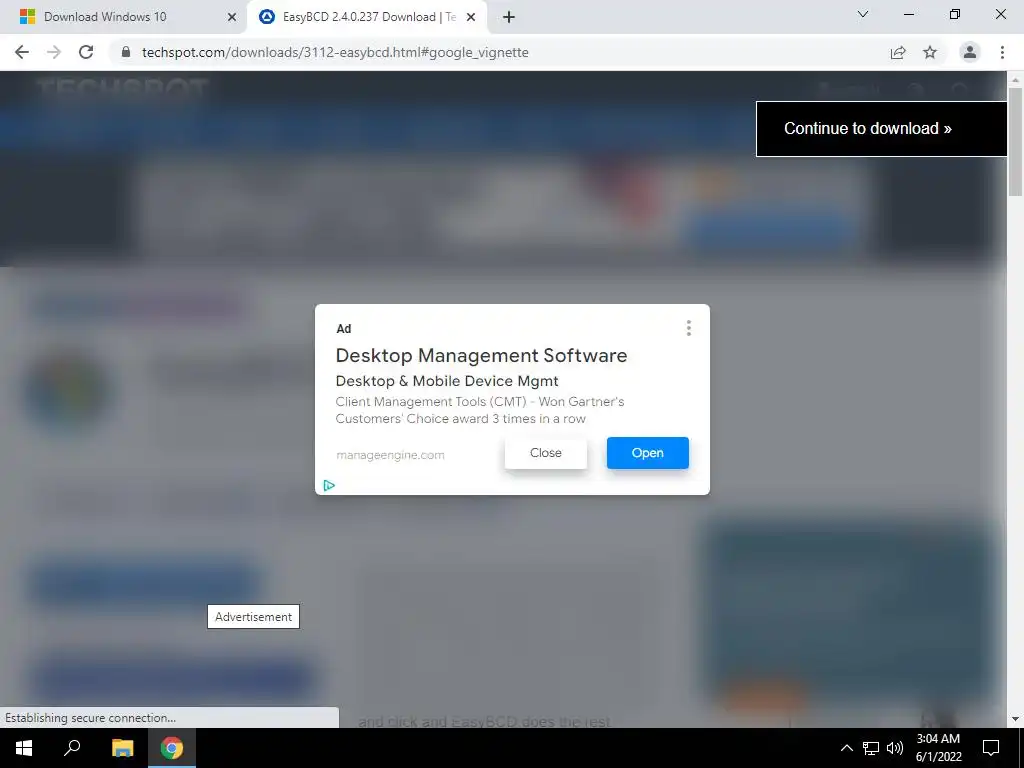Click the Desktop & Mobile Device Mgmt text
The image size is (1024, 768).
pos(447,381)
